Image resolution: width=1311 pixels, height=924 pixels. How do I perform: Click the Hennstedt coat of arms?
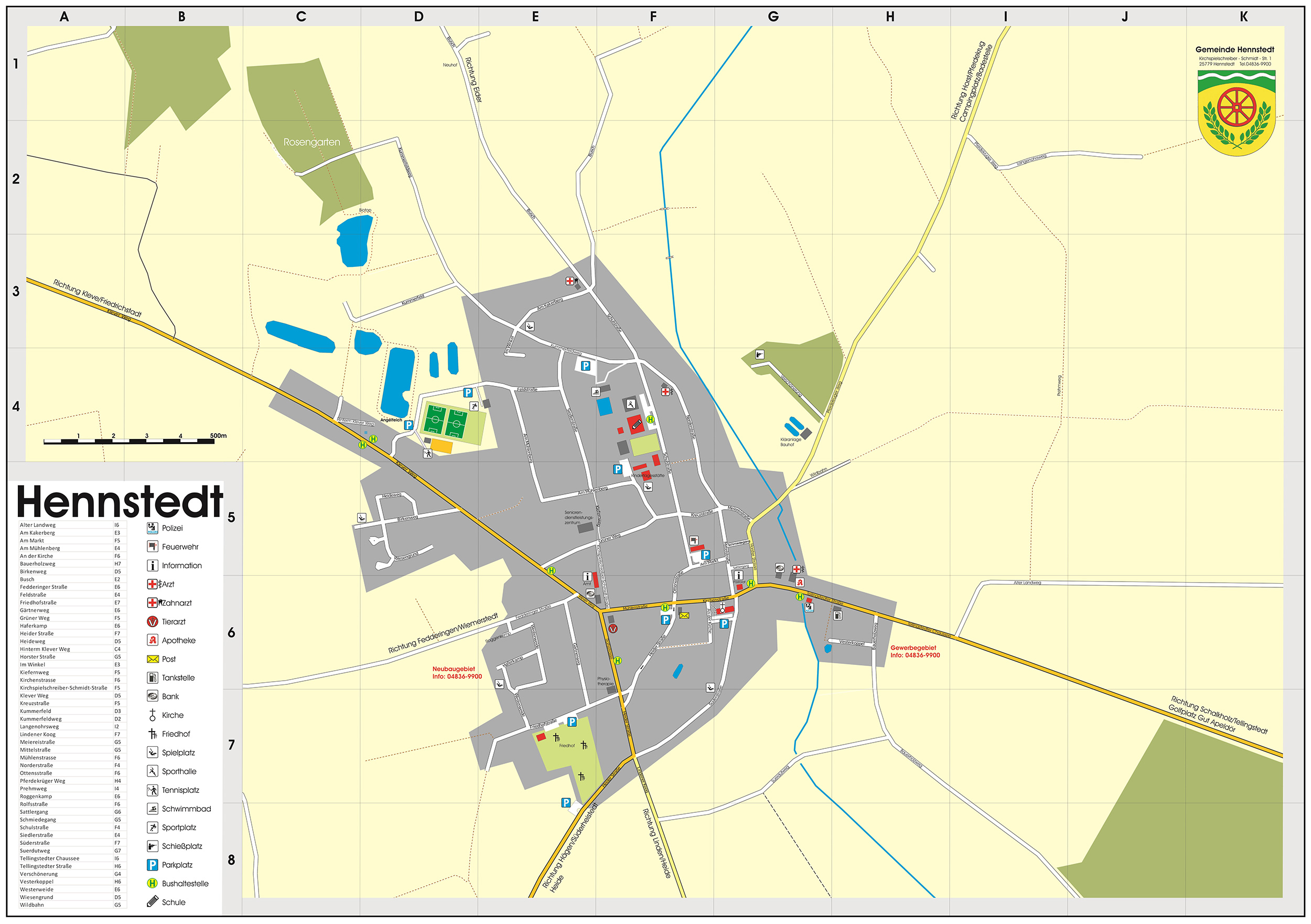click(x=1236, y=113)
